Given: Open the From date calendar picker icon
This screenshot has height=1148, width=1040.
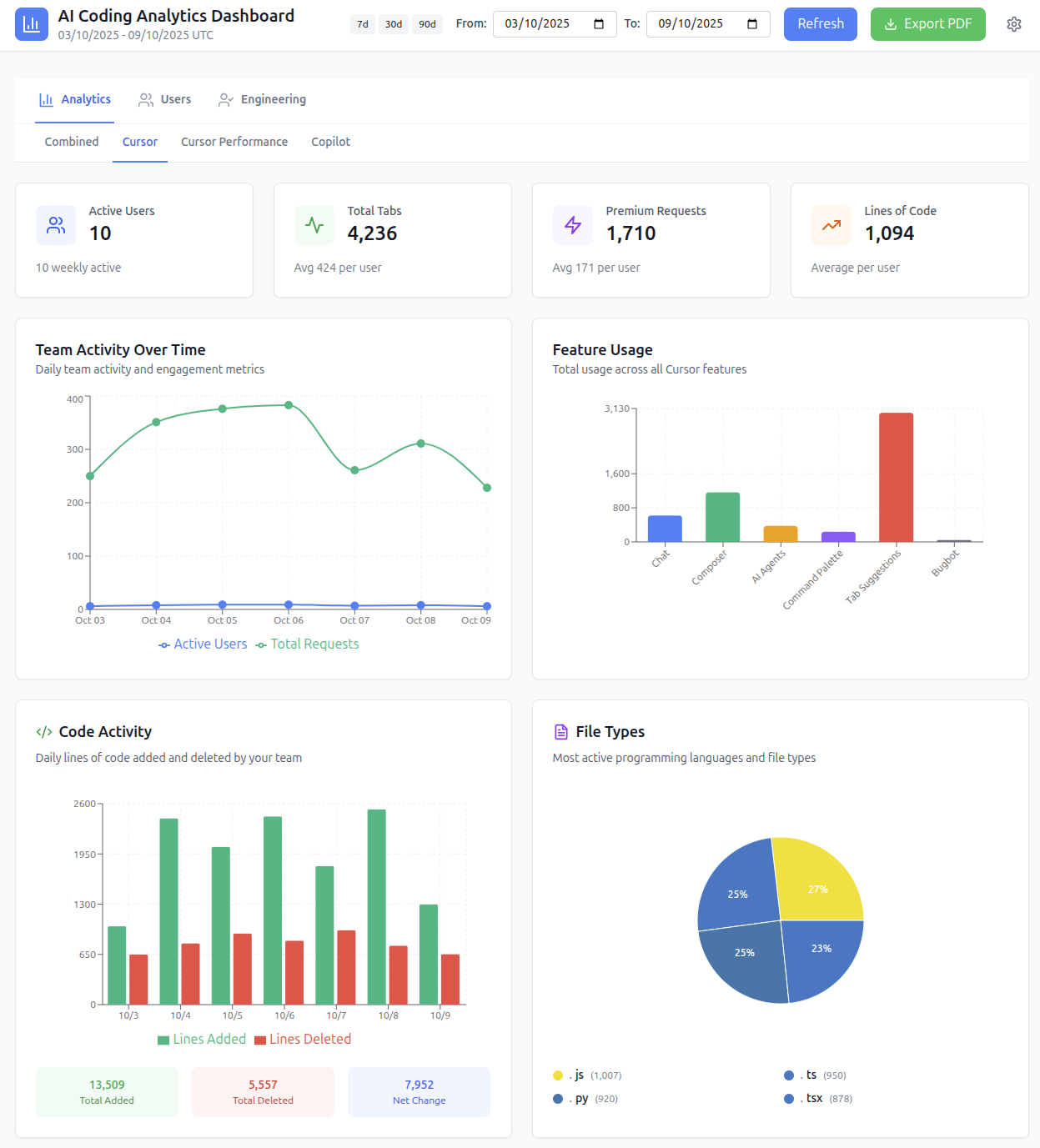Looking at the screenshot, I should click(x=599, y=24).
